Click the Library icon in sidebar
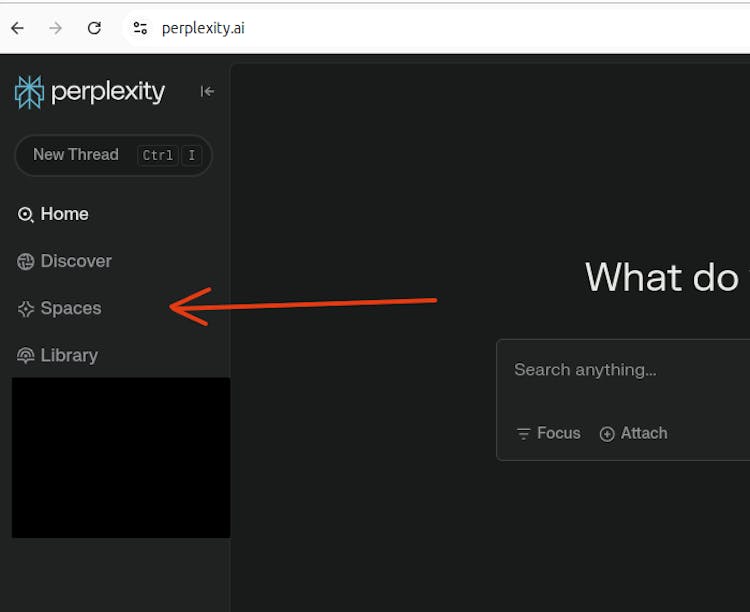 pos(26,356)
